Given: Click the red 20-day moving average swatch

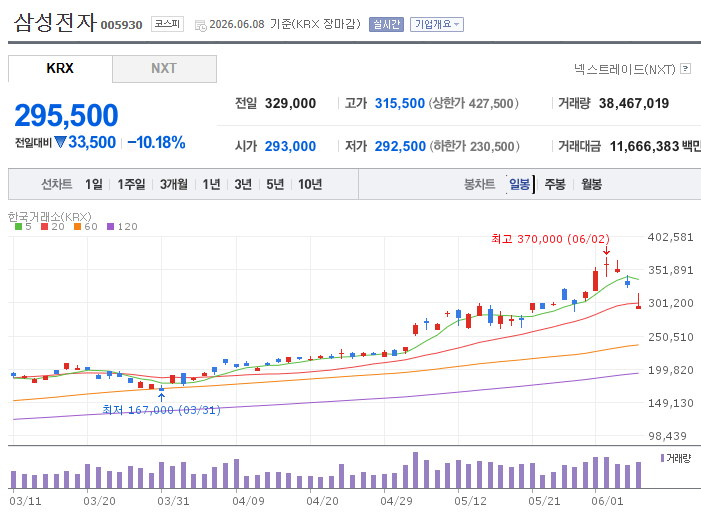Looking at the screenshot, I should 44,227.
